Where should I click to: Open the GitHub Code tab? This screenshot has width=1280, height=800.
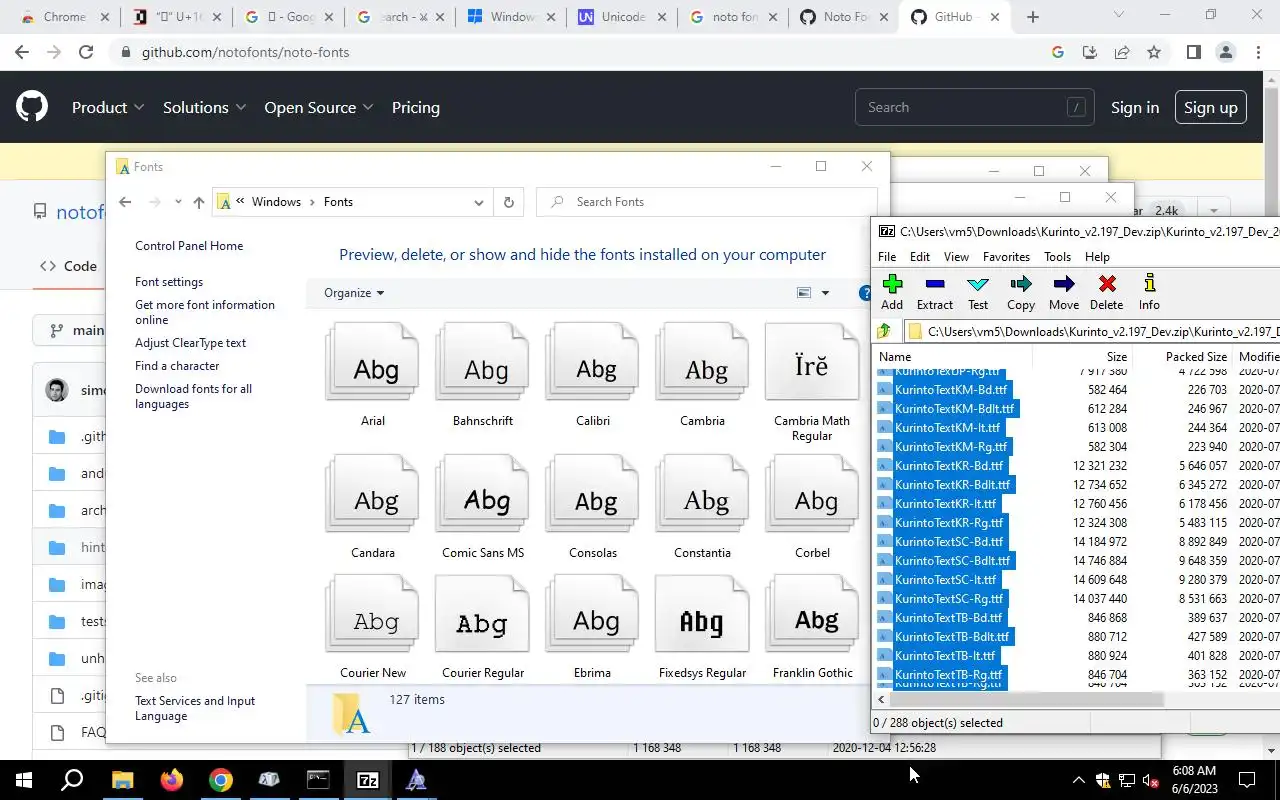point(68,266)
